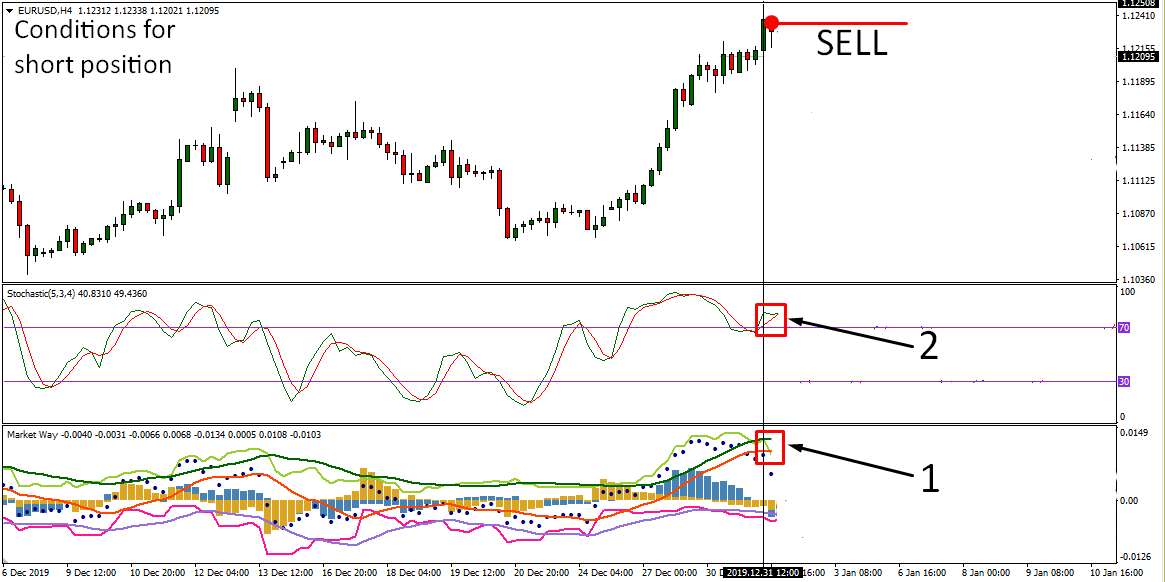
Task: Click the current price label 1.12095
Action: (1138, 56)
